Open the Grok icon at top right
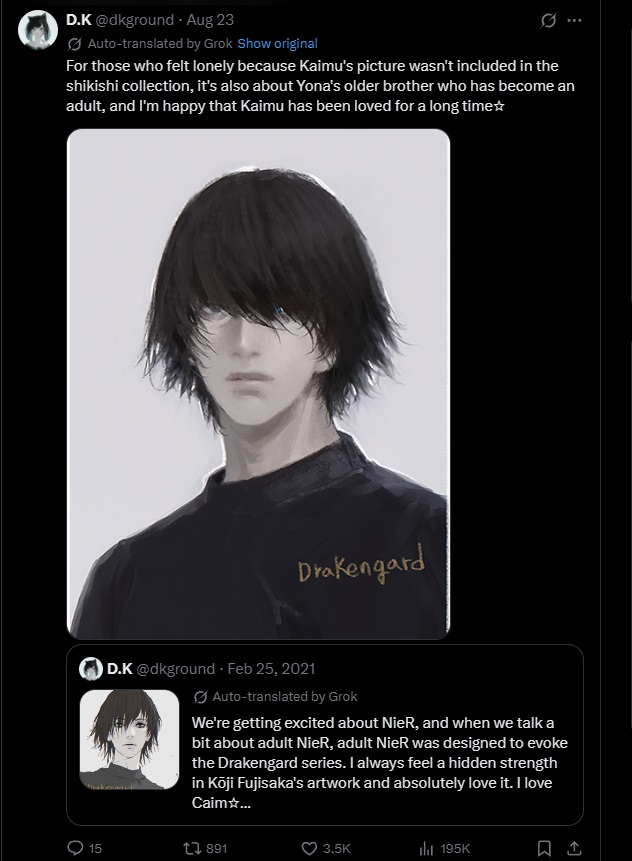This screenshot has width=632, height=861. tap(548, 20)
